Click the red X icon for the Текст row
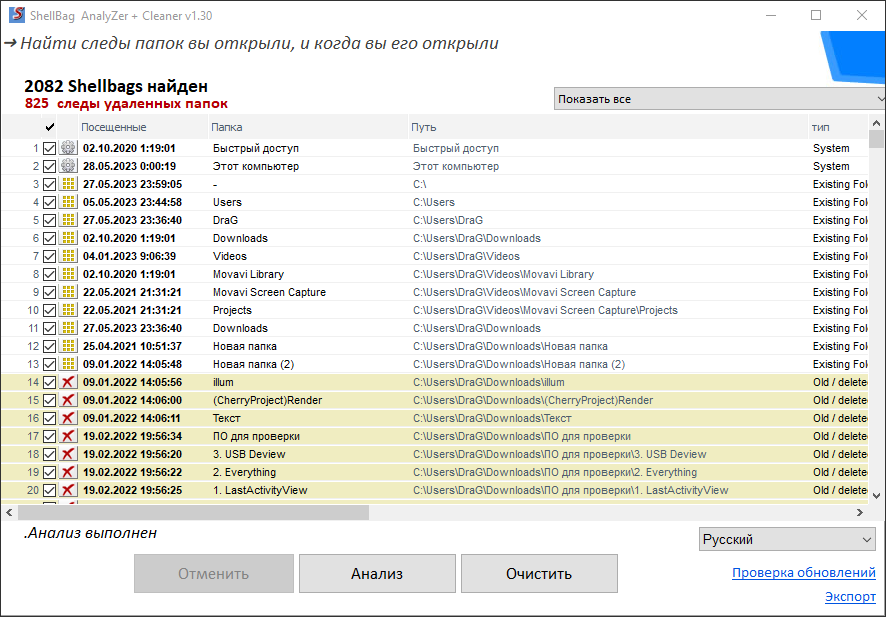Image resolution: width=886 pixels, height=617 pixels. pyautogui.click(x=68, y=418)
